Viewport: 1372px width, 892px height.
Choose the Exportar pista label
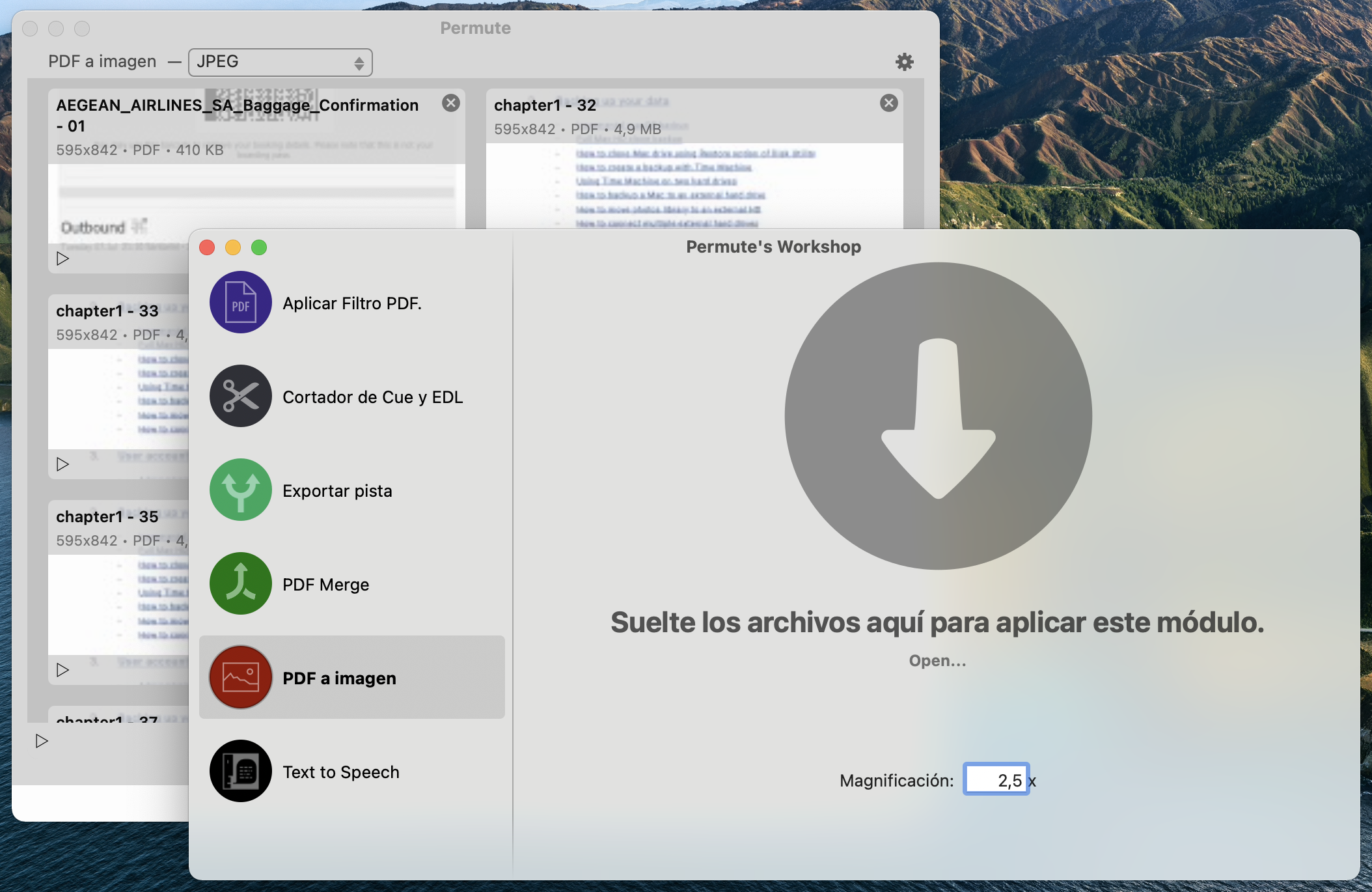coord(337,491)
